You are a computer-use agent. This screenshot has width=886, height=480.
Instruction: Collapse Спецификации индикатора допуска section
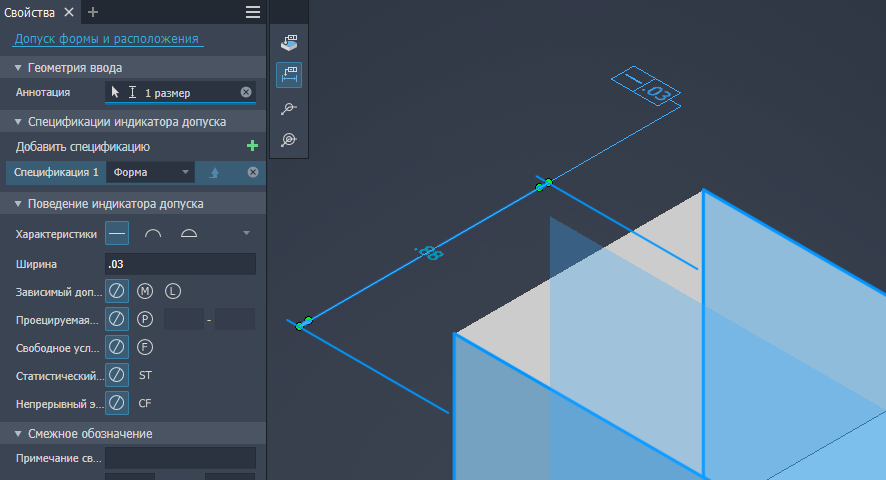18,122
